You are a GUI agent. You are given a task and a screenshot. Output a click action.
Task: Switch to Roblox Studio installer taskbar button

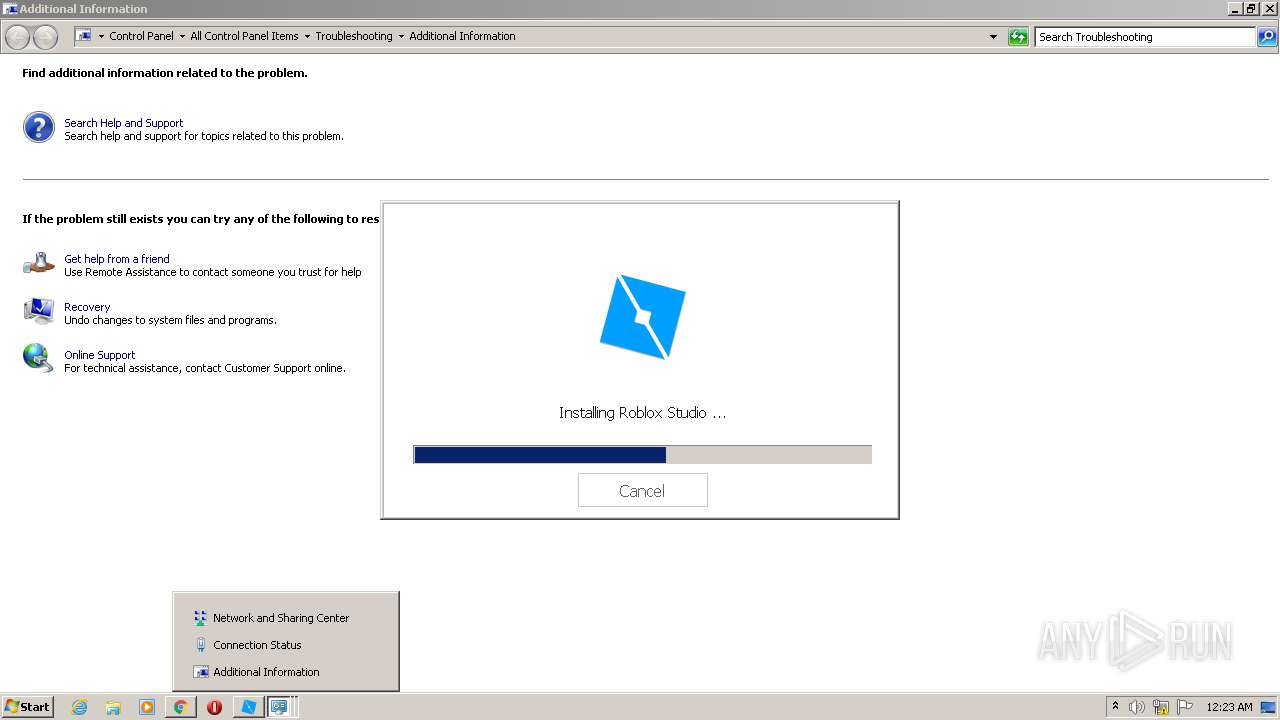(x=248, y=707)
